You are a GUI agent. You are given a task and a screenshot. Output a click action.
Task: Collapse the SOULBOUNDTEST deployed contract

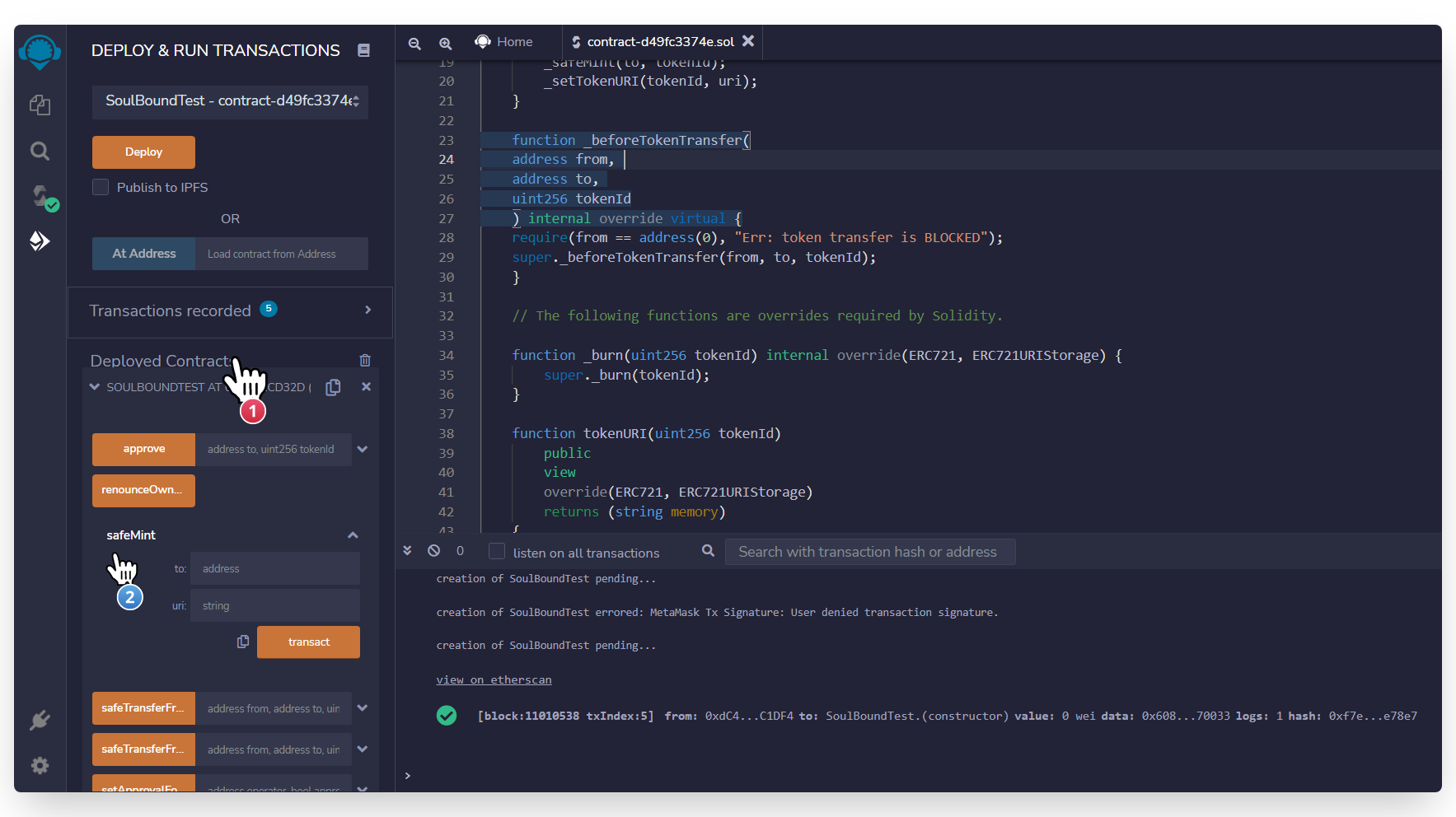tap(95, 387)
